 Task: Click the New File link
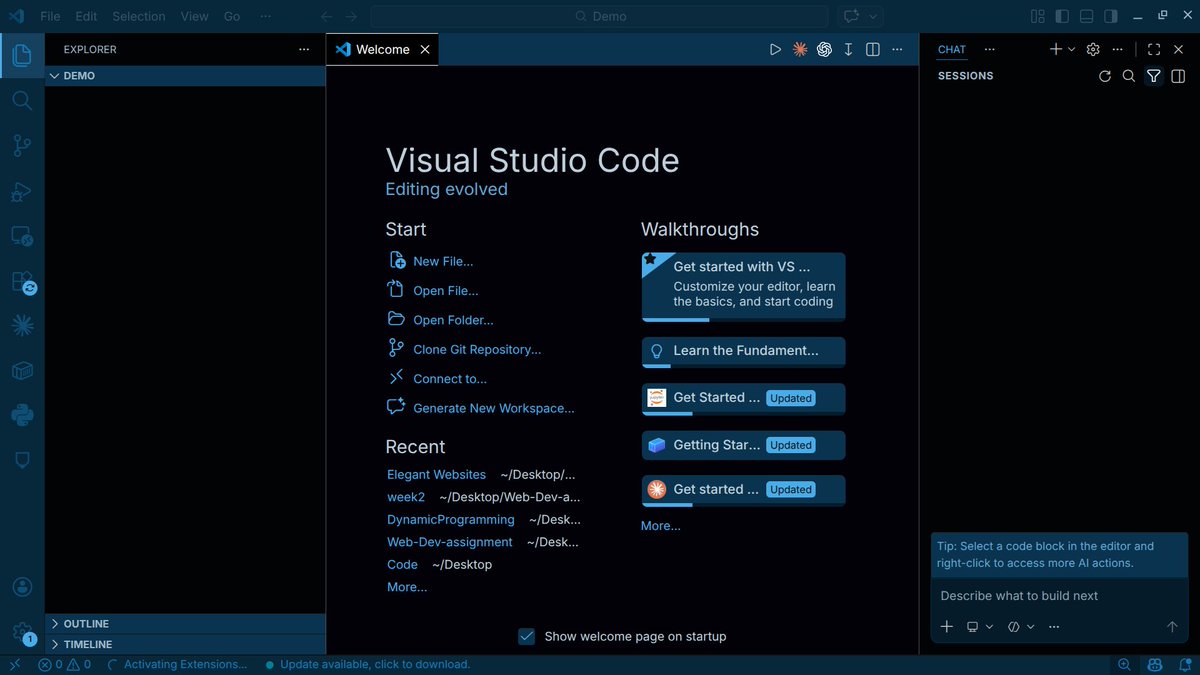tap(443, 261)
